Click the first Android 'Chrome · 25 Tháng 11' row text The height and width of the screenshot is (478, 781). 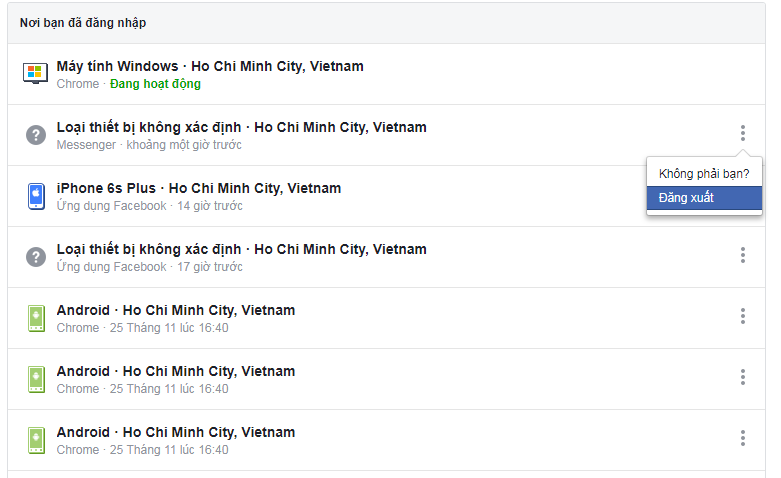[x=142, y=328]
